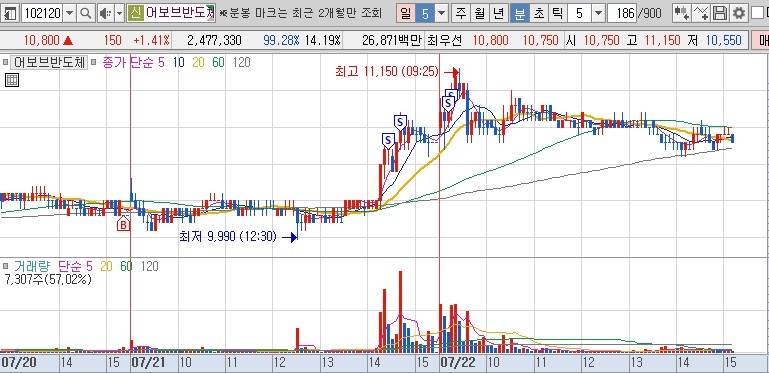
Task: Click the speaker sound alert icon
Action: pos(104,13)
